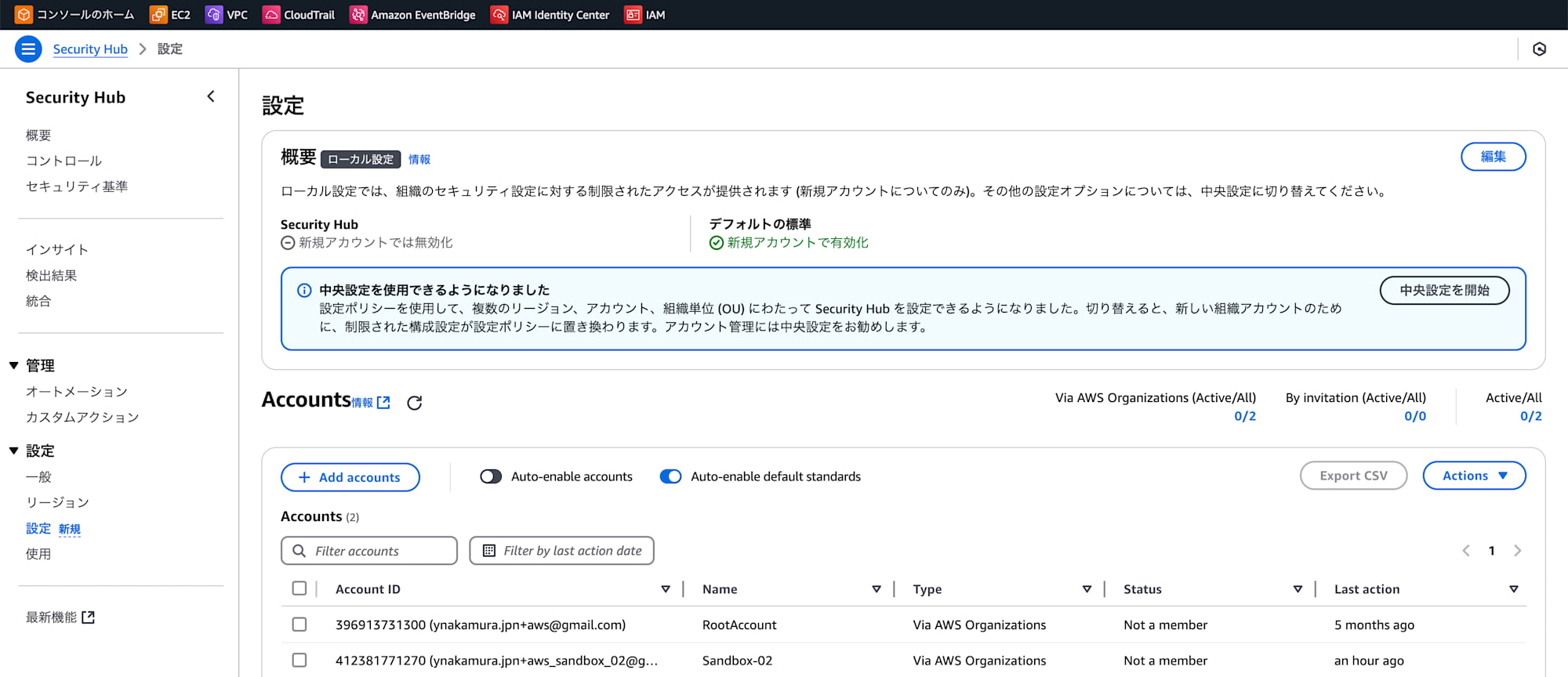
Task: Sort by Type column arrow
Action: [x=1087, y=589]
